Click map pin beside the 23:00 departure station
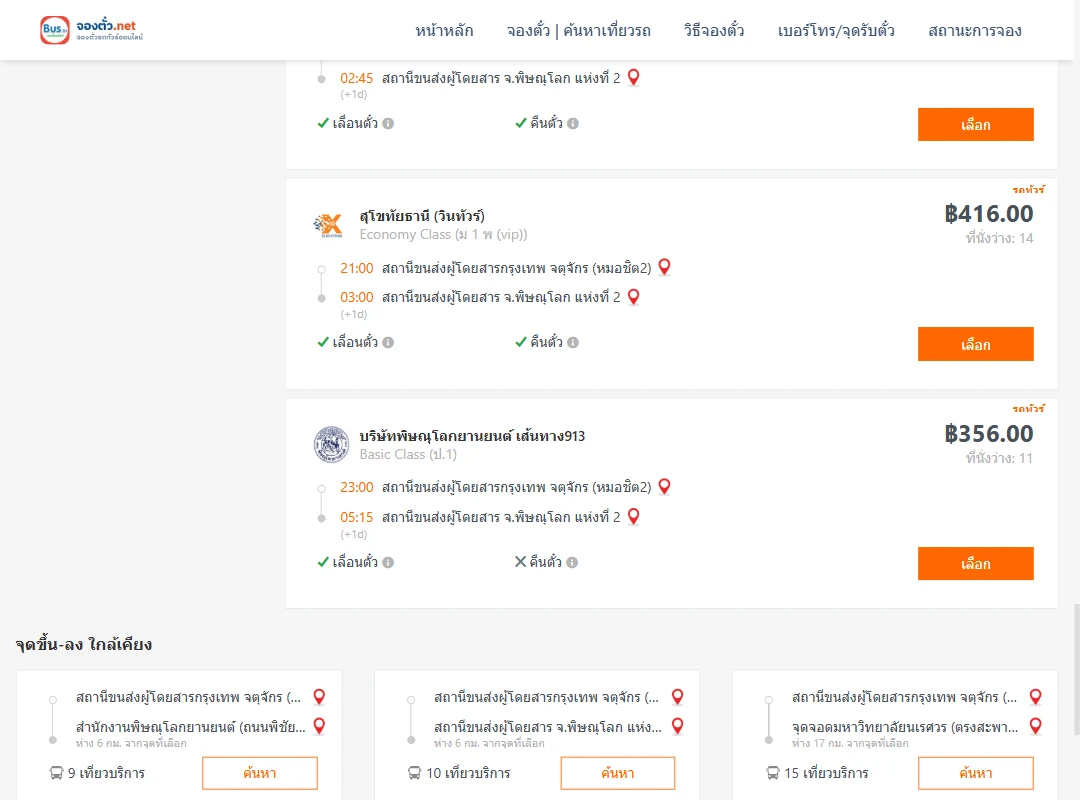This screenshot has height=800, width=1080. (665, 486)
